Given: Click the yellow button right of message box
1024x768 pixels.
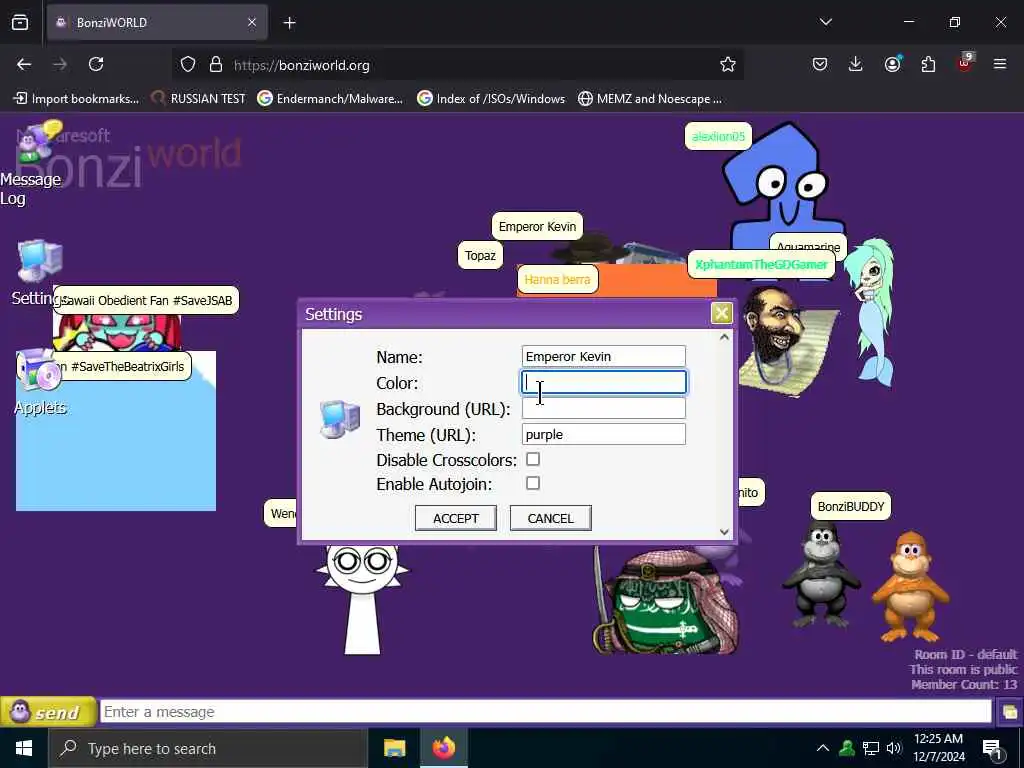Looking at the screenshot, I should click(1009, 712).
